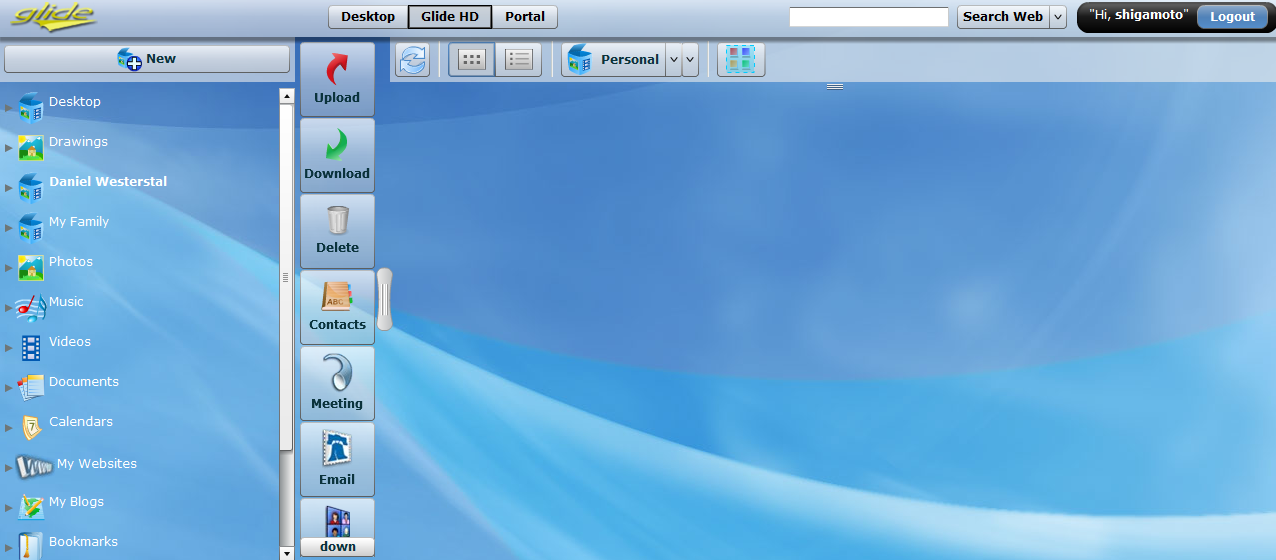Switch to the Portal tab
The image size is (1276, 560).
[525, 17]
